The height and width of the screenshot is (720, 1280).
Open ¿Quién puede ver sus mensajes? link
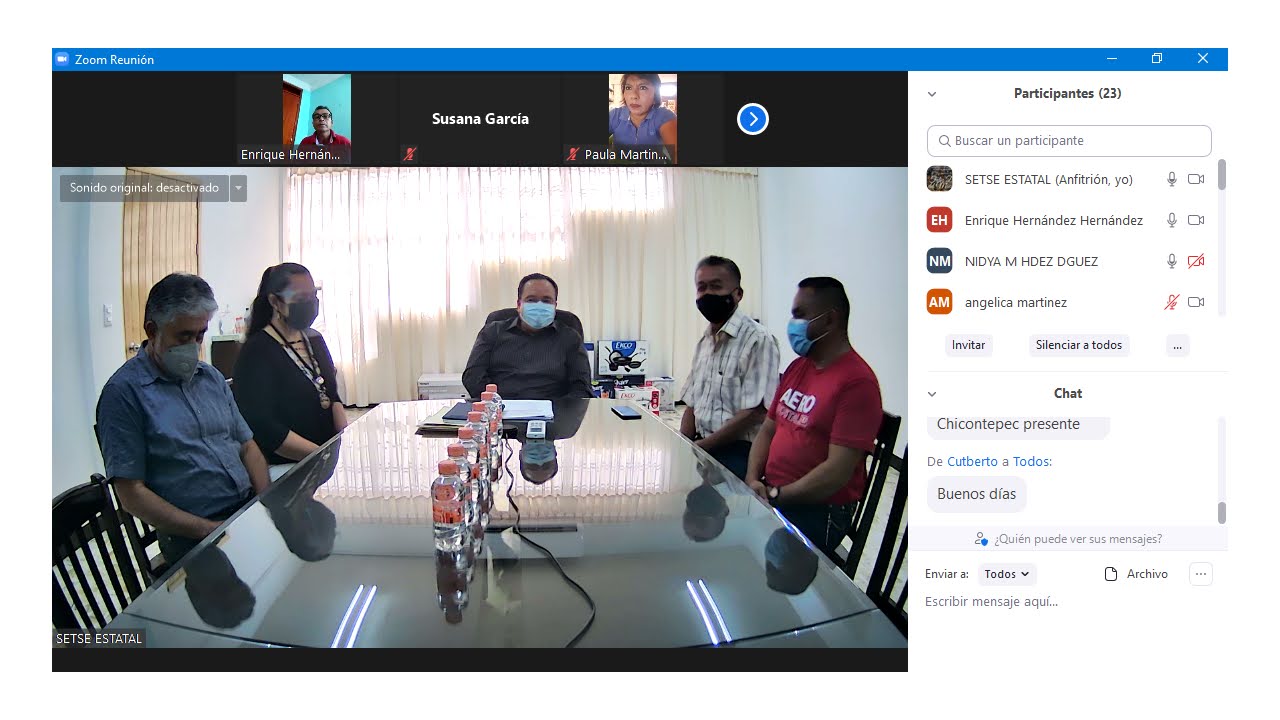point(1078,539)
